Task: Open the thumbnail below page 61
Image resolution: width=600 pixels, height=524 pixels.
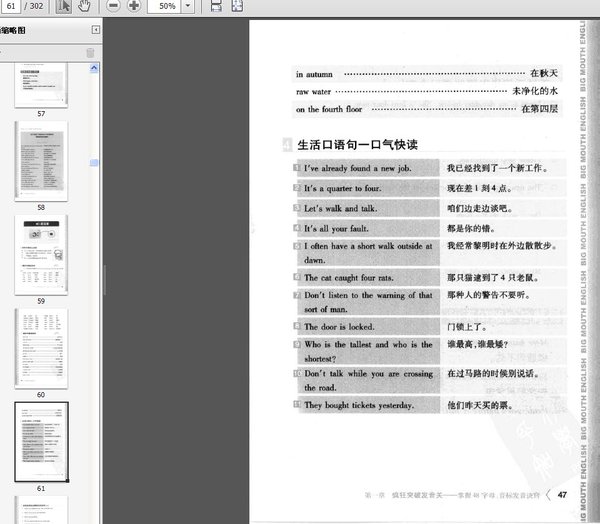Action: click(41, 510)
